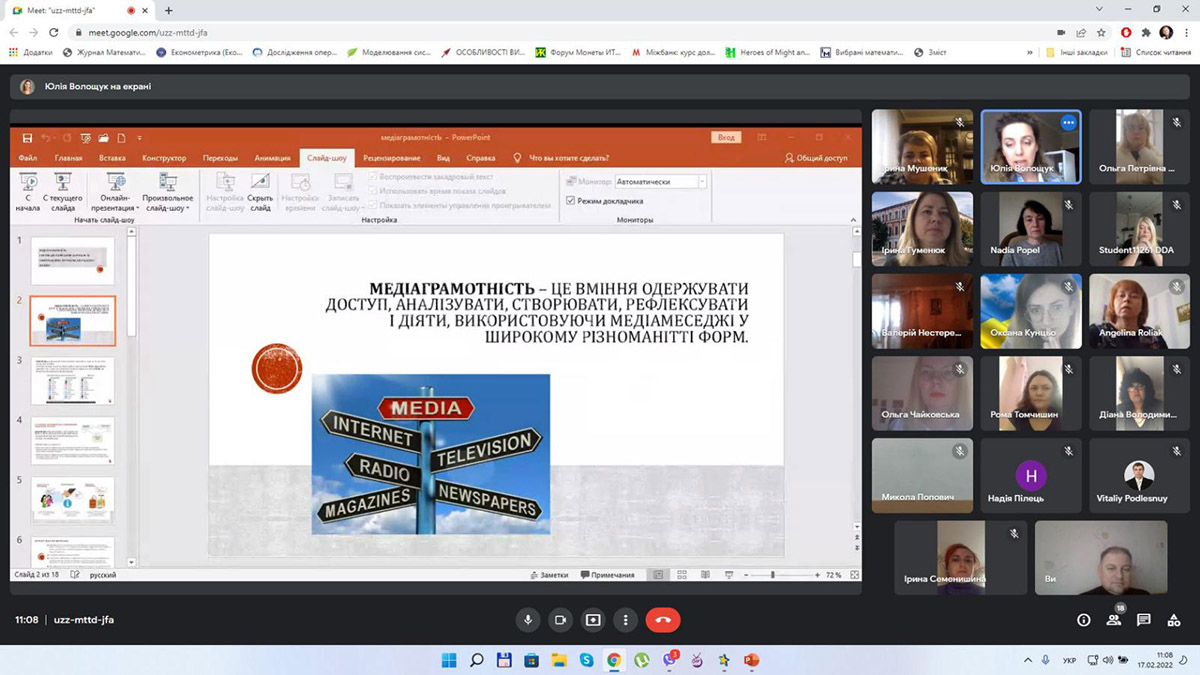Screen dimensions: 1200x675
Task: Open more options in Meet controls
Action: click(626, 620)
